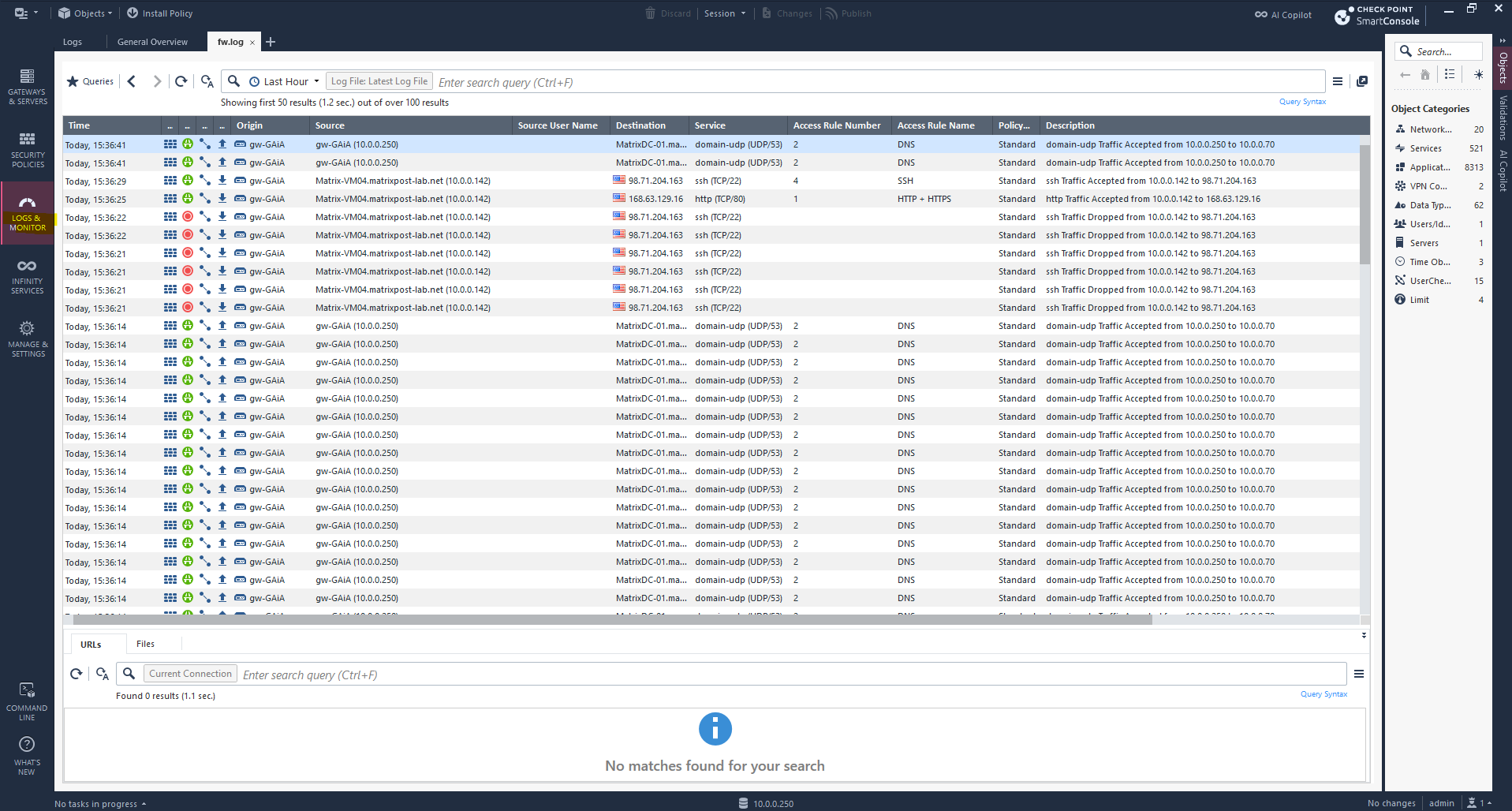The height and width of the screenshot is (811, 1512).
Task: Sort by the Time column header
Action: (112, 125)
